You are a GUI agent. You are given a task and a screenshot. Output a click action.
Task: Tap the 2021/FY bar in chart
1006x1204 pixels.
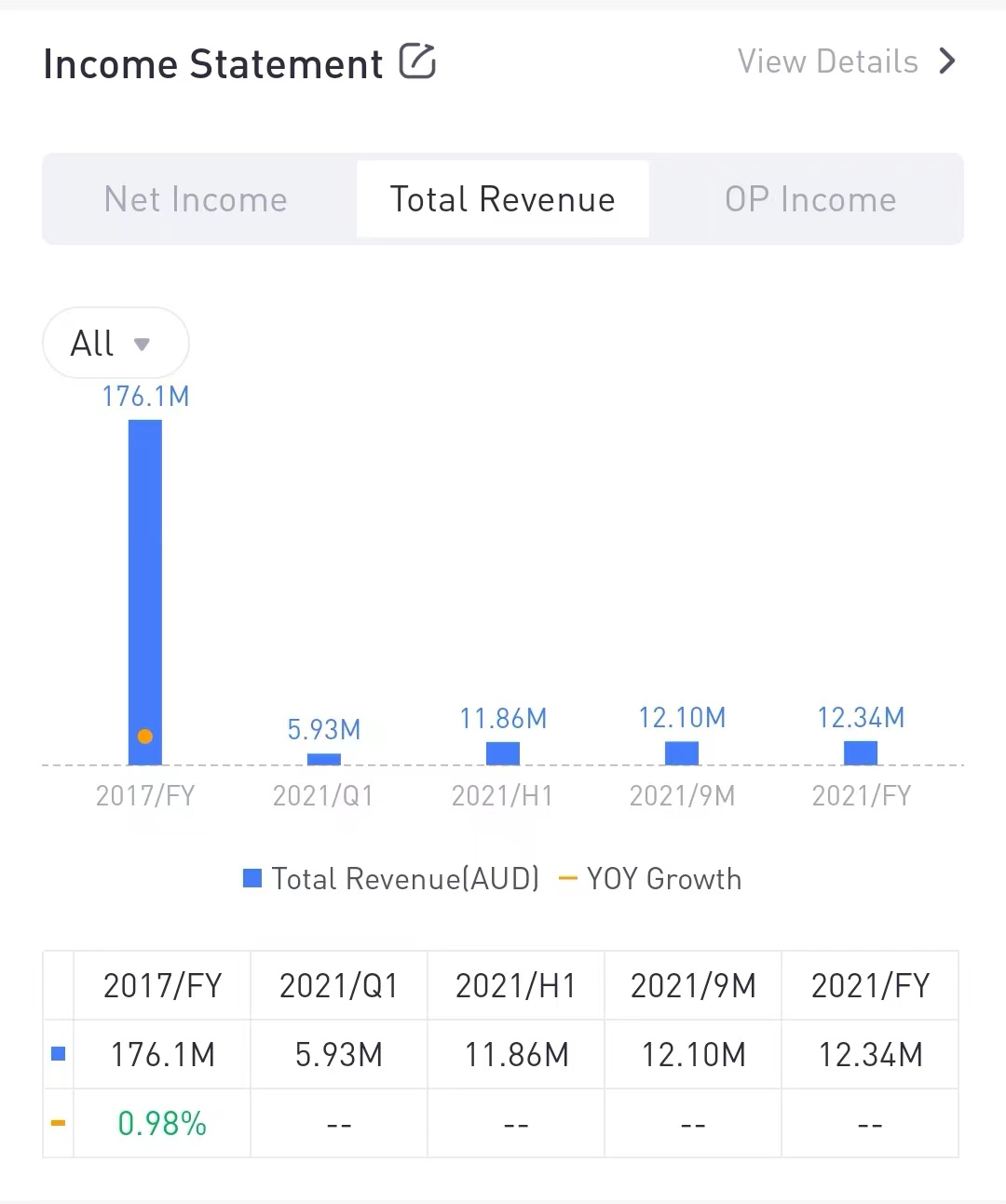pyautogui.click(x=860, y=752)
